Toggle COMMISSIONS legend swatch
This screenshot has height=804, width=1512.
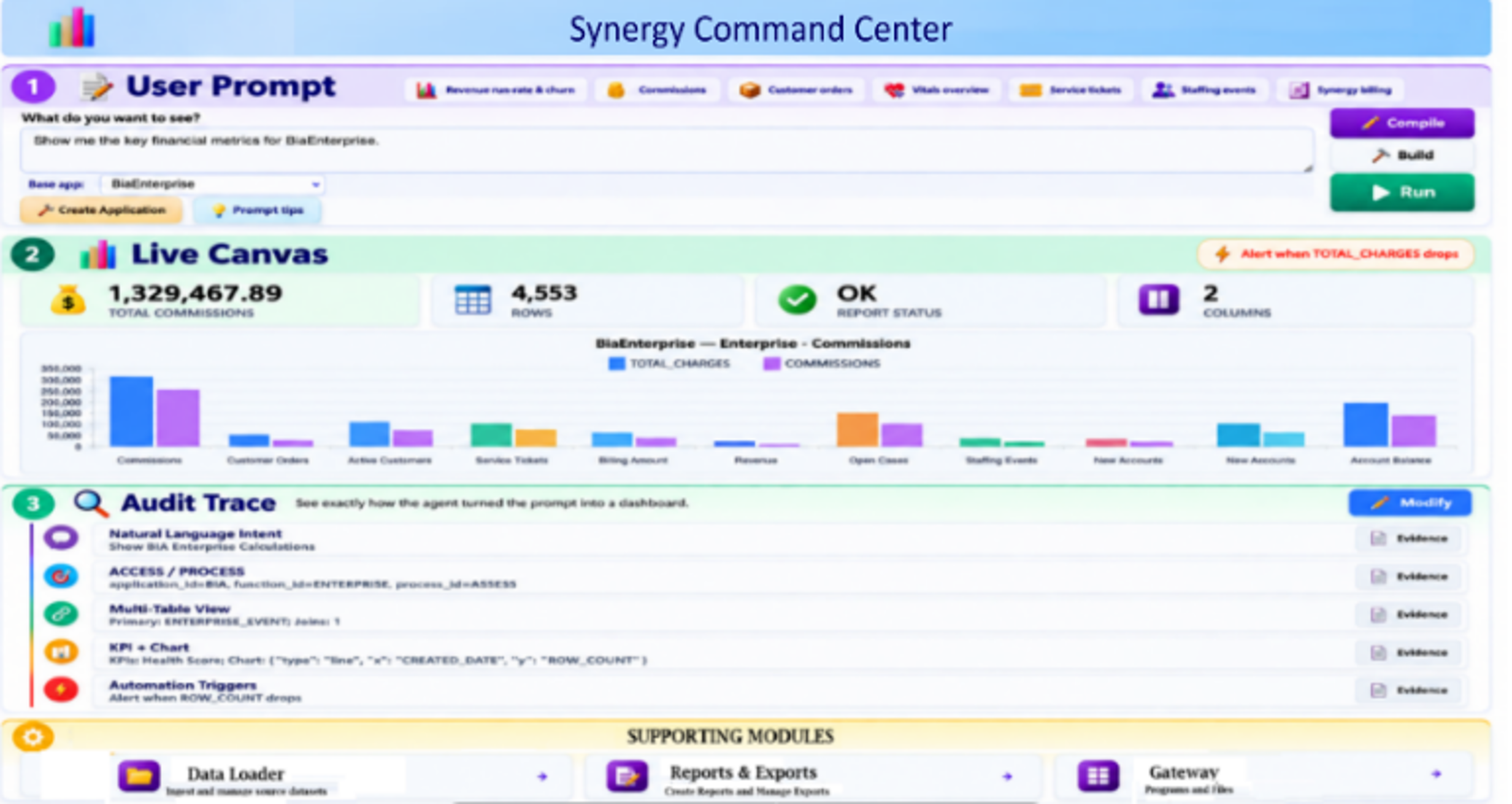pyautogui.click(x=771, y=364)
